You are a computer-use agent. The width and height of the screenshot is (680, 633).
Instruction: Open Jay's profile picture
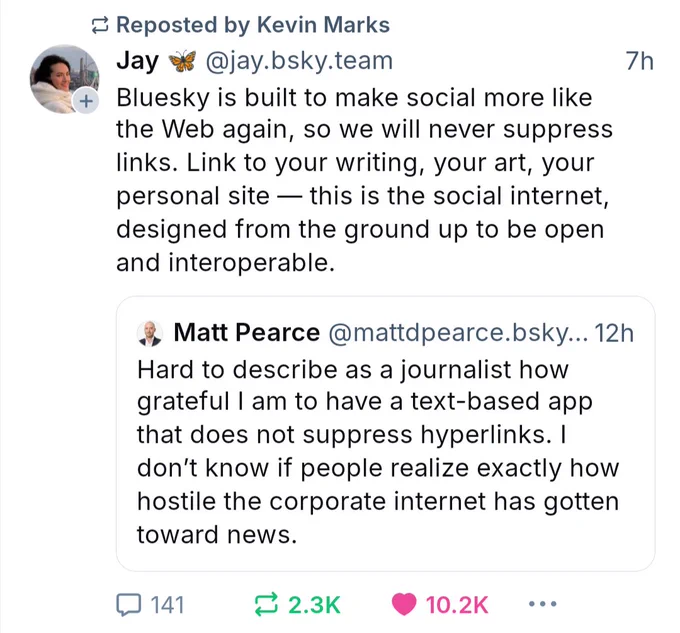pos(65,77)
